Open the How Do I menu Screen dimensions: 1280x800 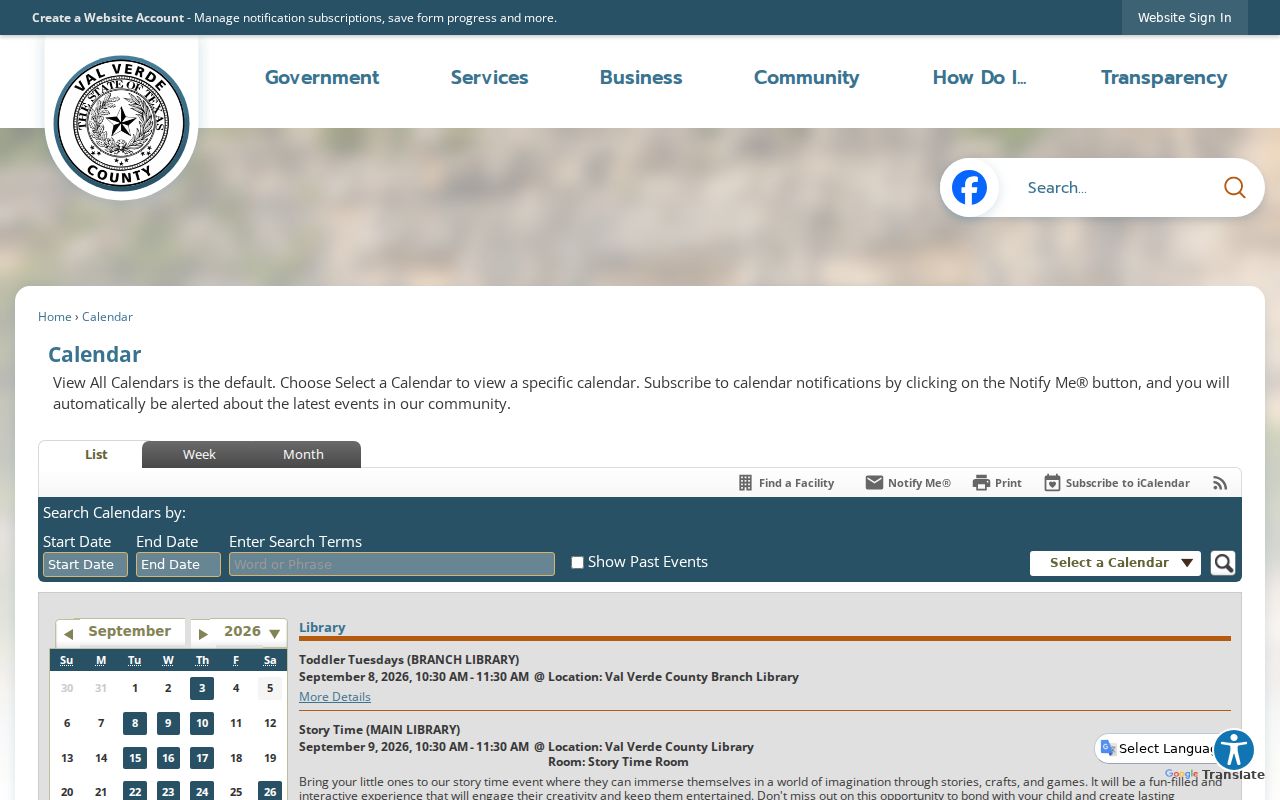[x=980, y=77]
